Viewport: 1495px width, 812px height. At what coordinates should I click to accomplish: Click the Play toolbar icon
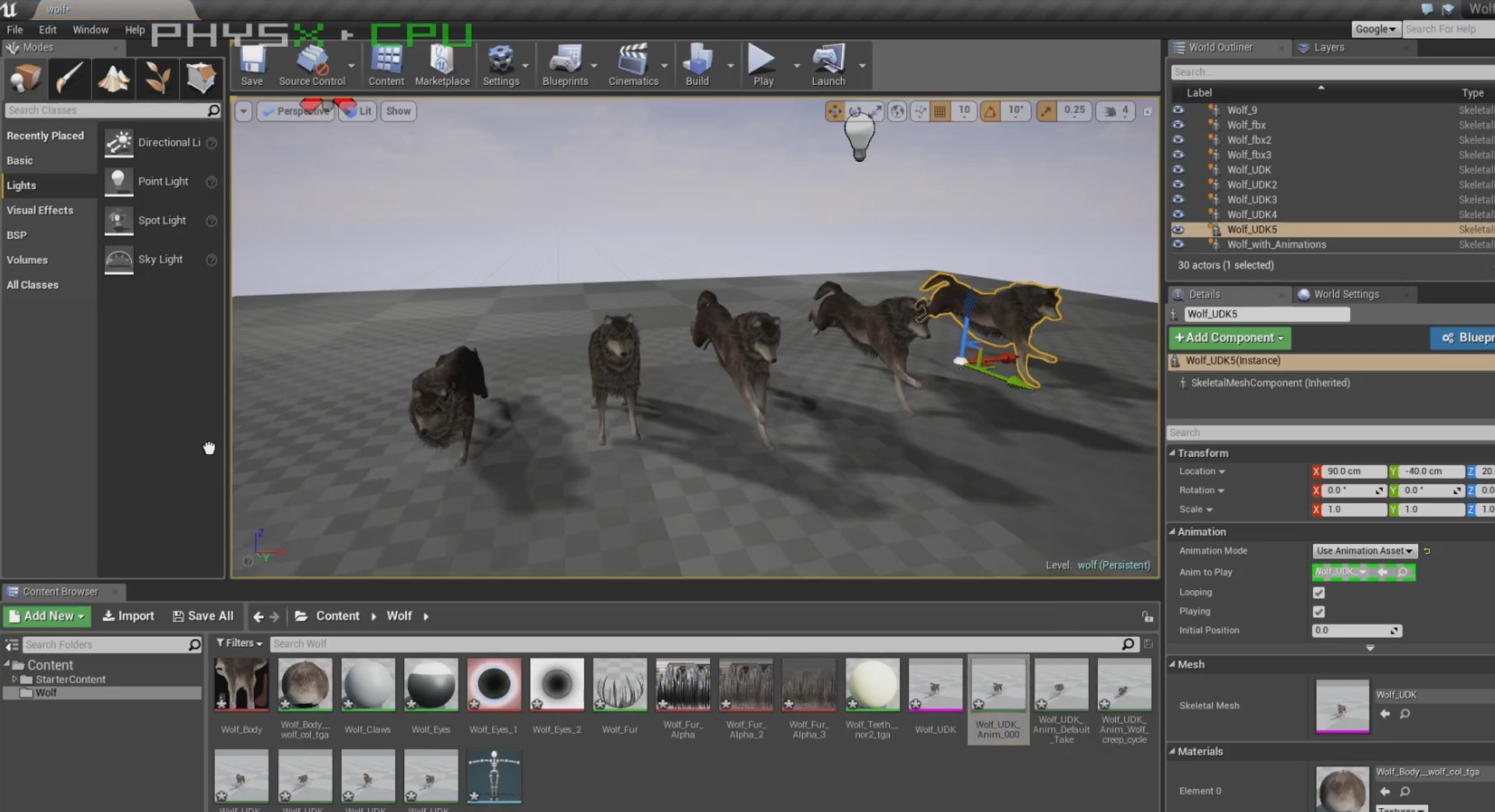(762, 65)
